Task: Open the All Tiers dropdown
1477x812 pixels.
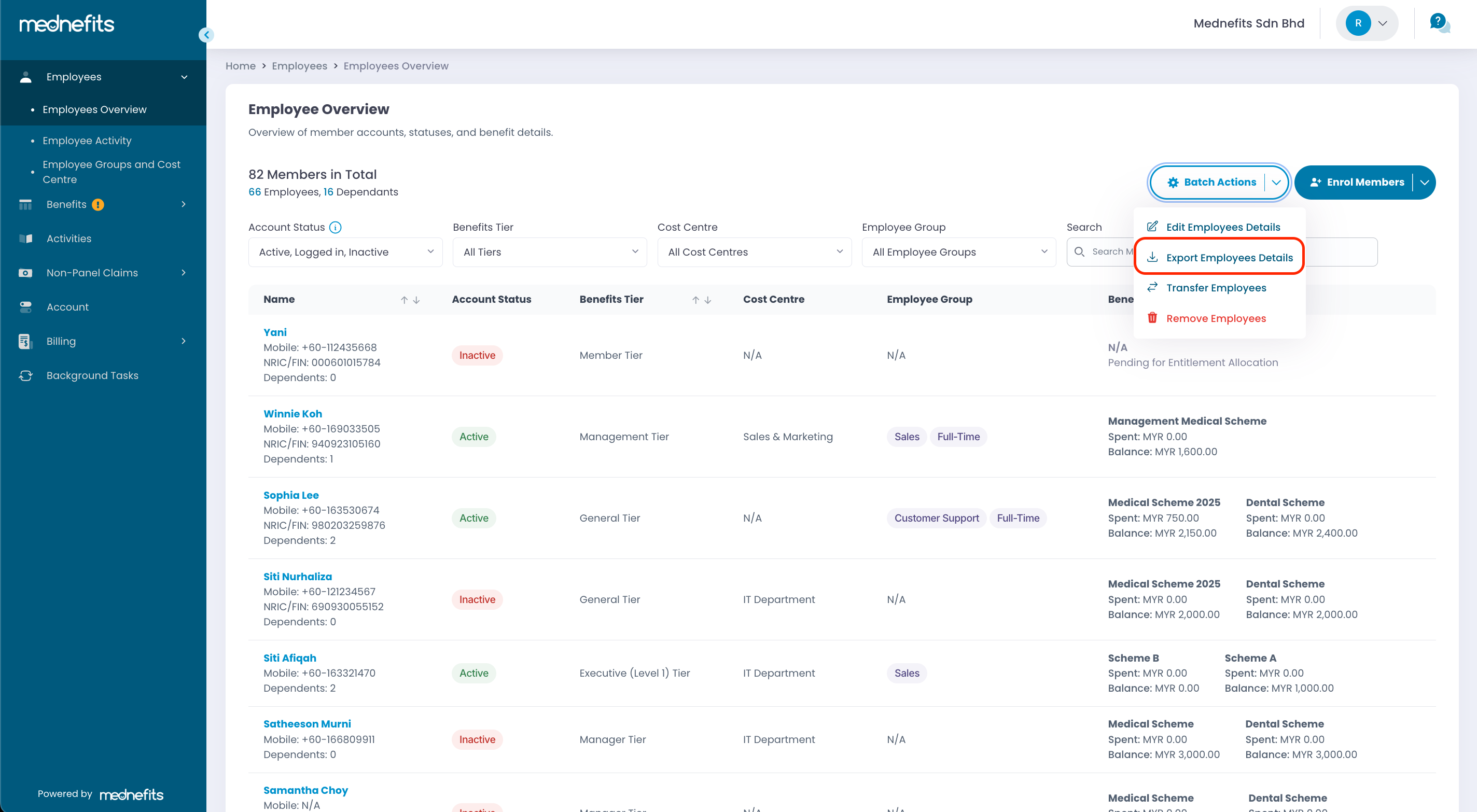Action: (x=549, y=253)
